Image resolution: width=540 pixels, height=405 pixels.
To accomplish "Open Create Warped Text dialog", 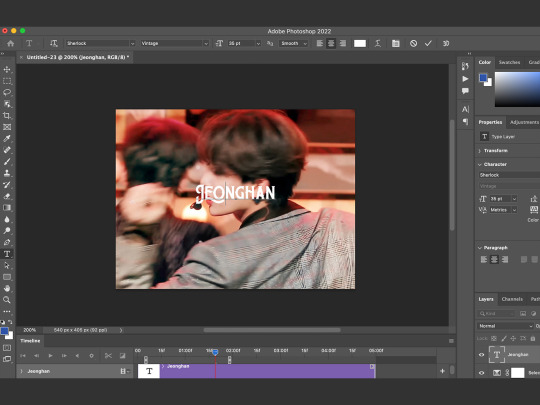I will point(378,43).
